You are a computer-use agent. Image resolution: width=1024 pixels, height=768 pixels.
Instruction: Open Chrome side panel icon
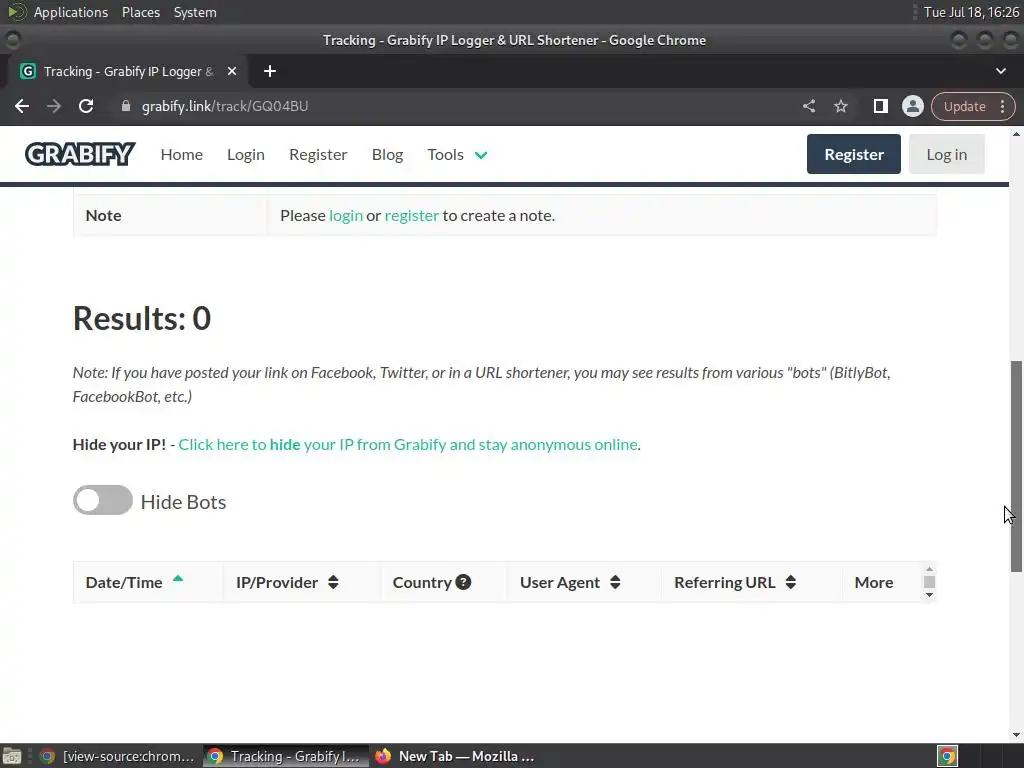[x=881, y=106]
